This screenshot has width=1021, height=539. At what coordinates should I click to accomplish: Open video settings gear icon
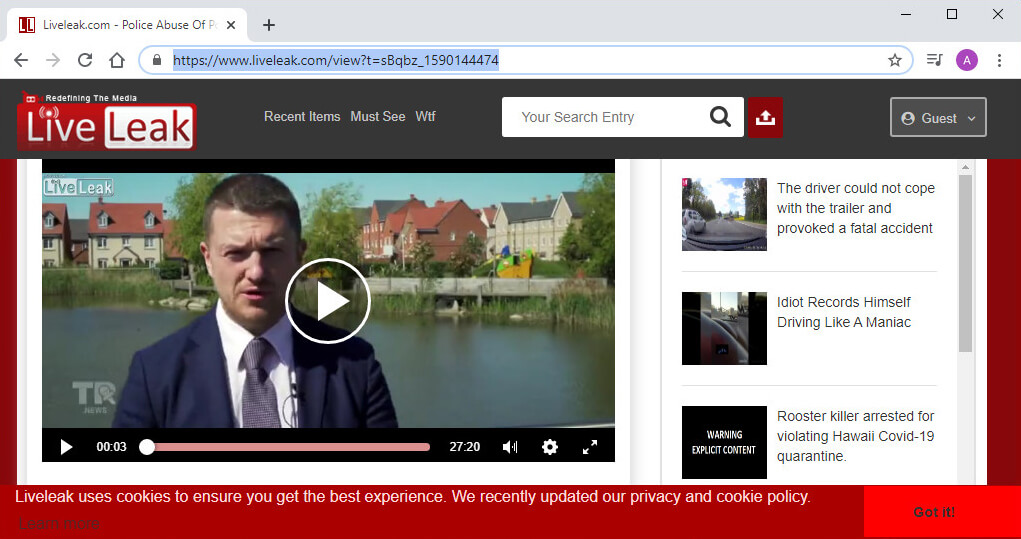coord(549,447)
